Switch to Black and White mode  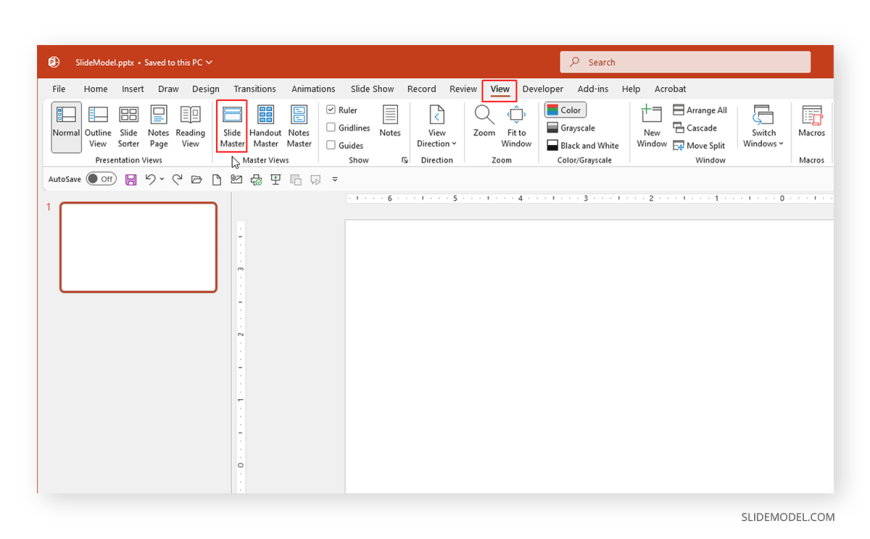583,145
